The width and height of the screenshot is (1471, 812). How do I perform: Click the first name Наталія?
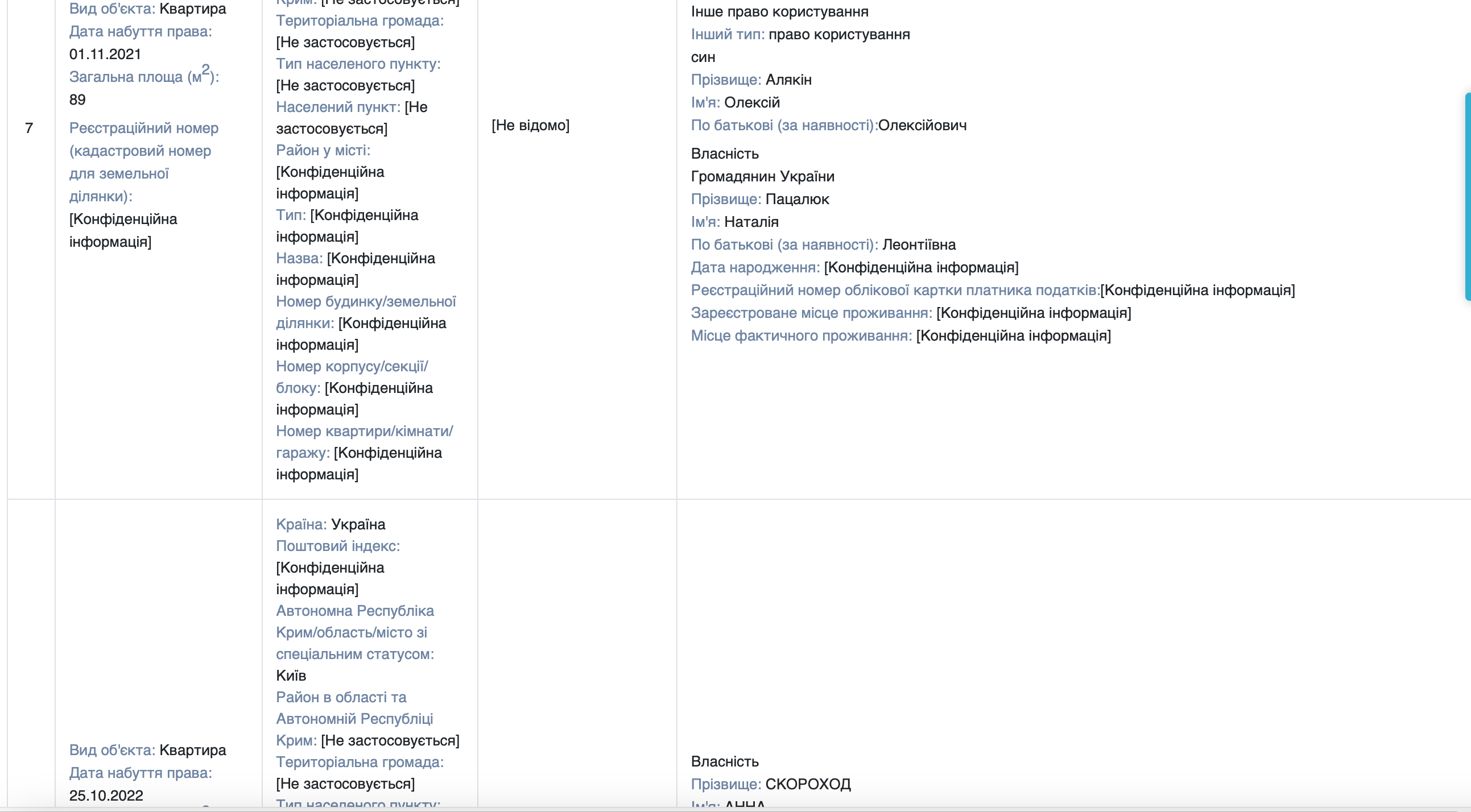tap(751, 222)
